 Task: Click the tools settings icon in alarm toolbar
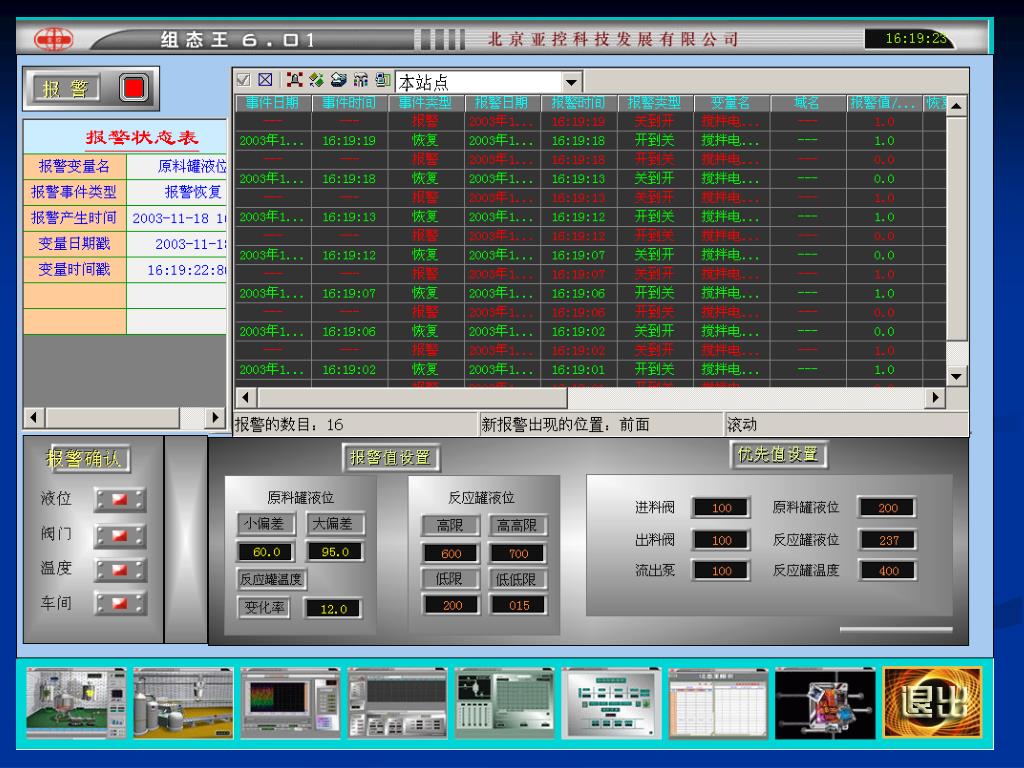coord(360,80)
